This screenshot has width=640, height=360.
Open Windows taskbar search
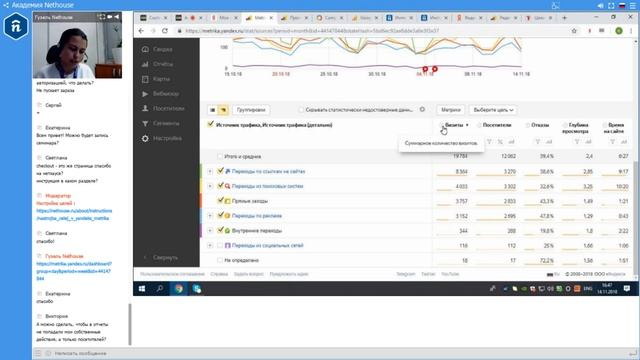click(x=160, y=289)
